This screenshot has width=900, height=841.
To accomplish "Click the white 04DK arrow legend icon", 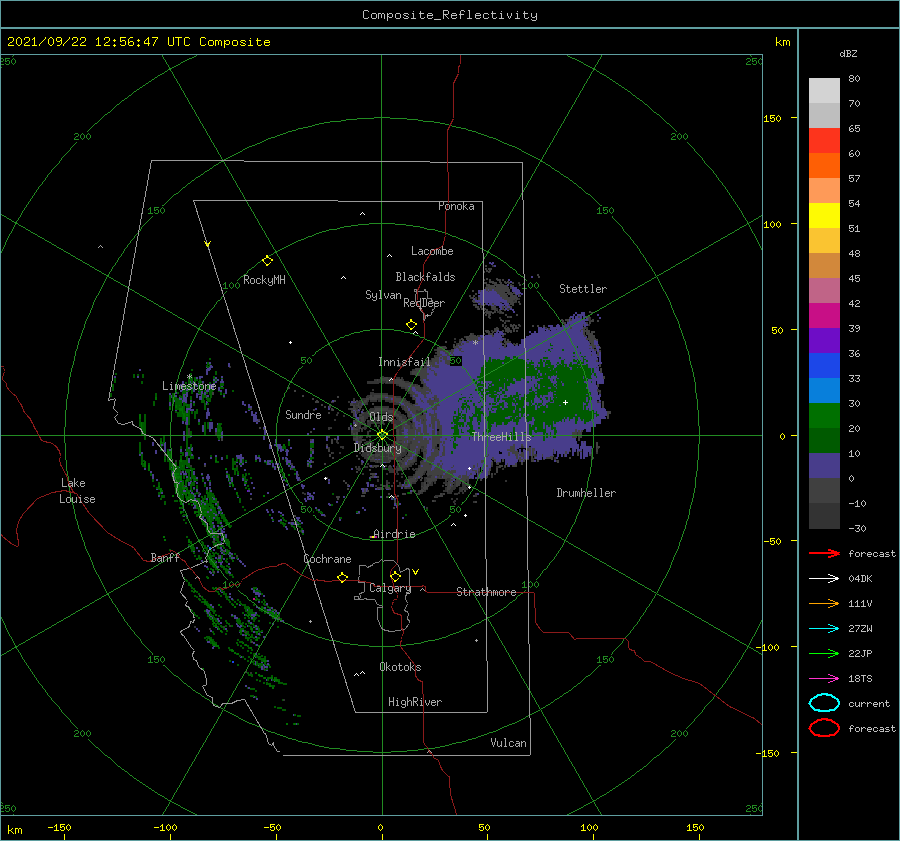I will [x=824, y=578].
